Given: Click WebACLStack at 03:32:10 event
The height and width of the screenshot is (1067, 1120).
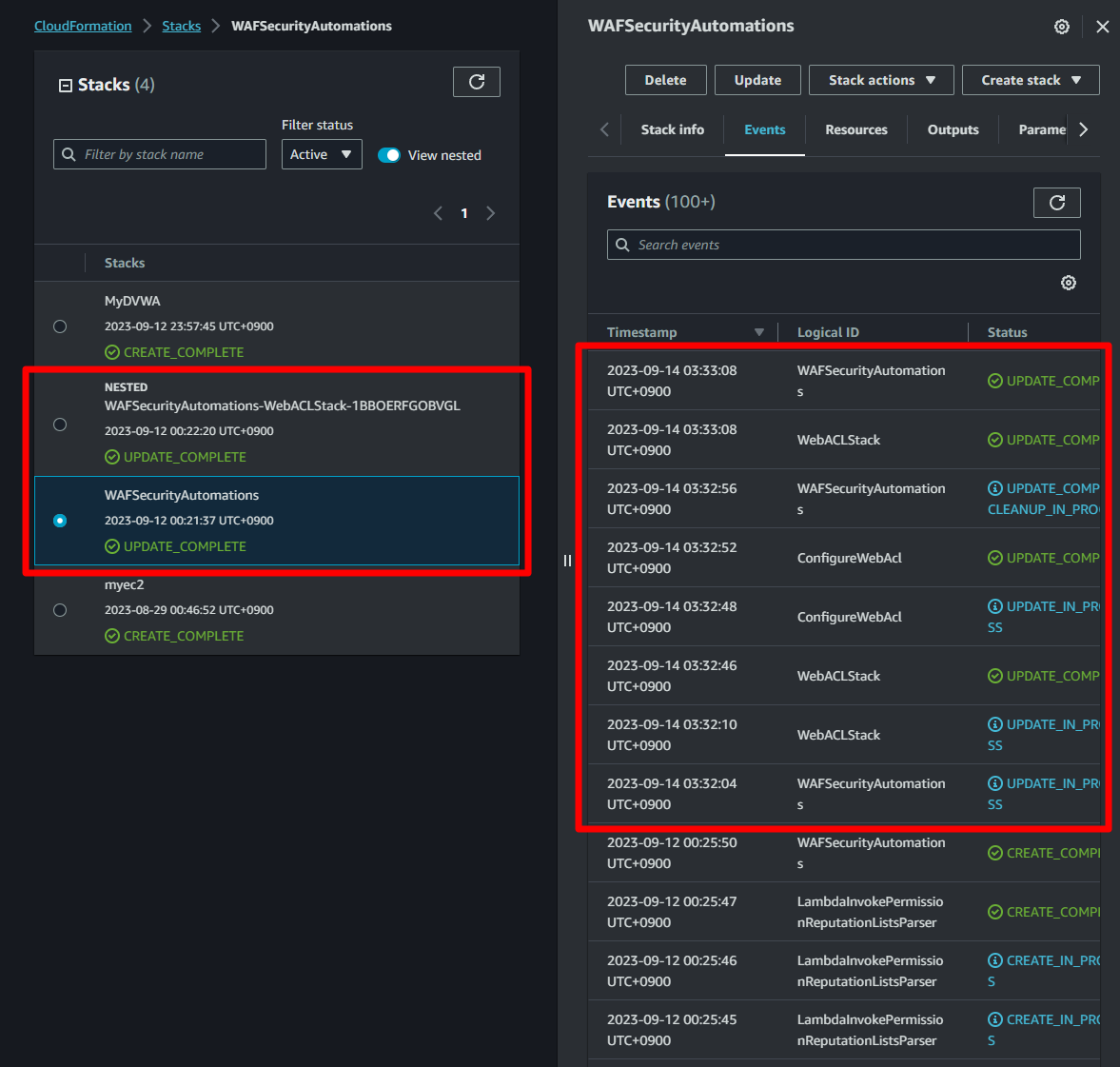Looking at the screenshot, I should point(838,735).
